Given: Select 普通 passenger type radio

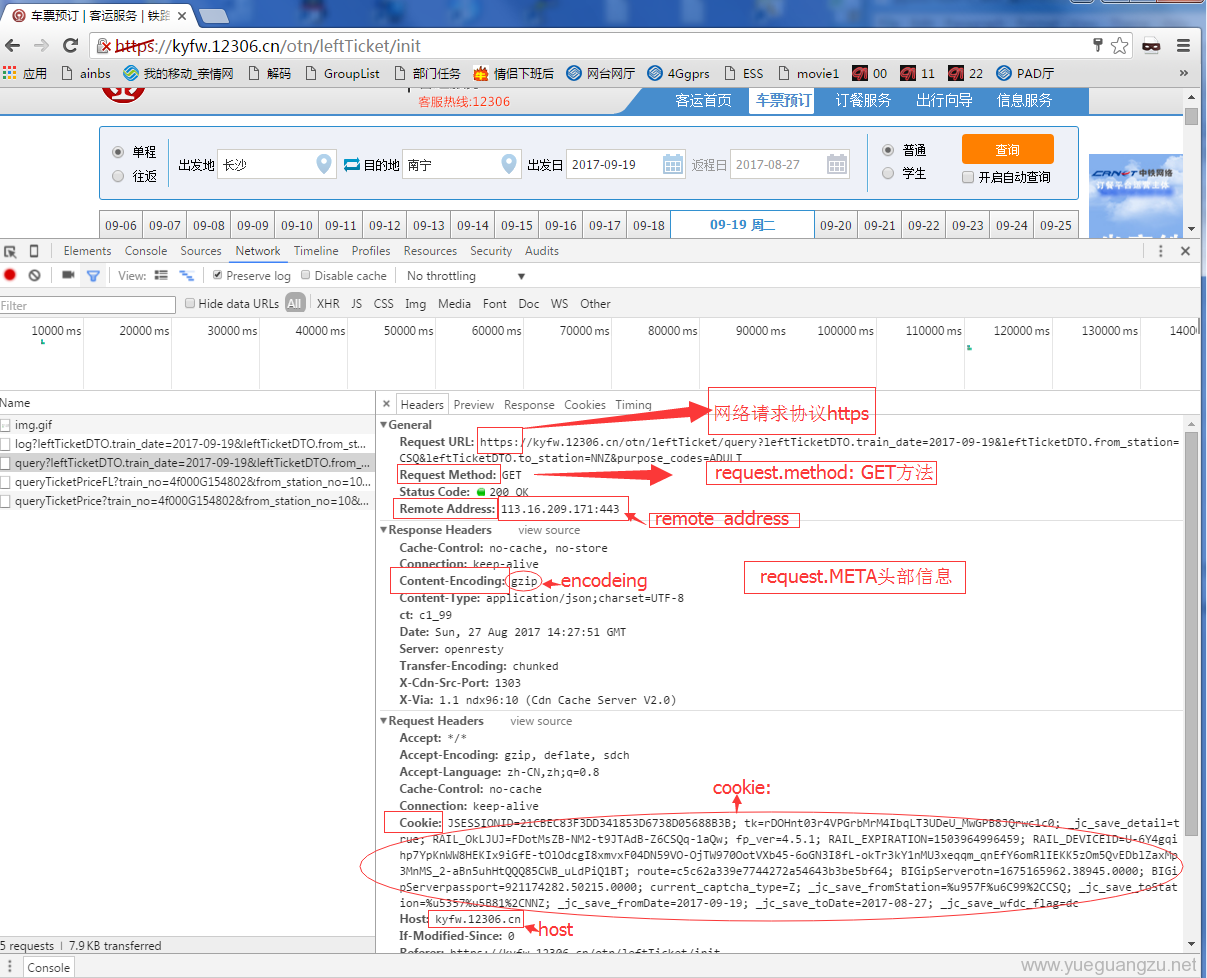Looking at the screenshot, I should click(888, 150).
